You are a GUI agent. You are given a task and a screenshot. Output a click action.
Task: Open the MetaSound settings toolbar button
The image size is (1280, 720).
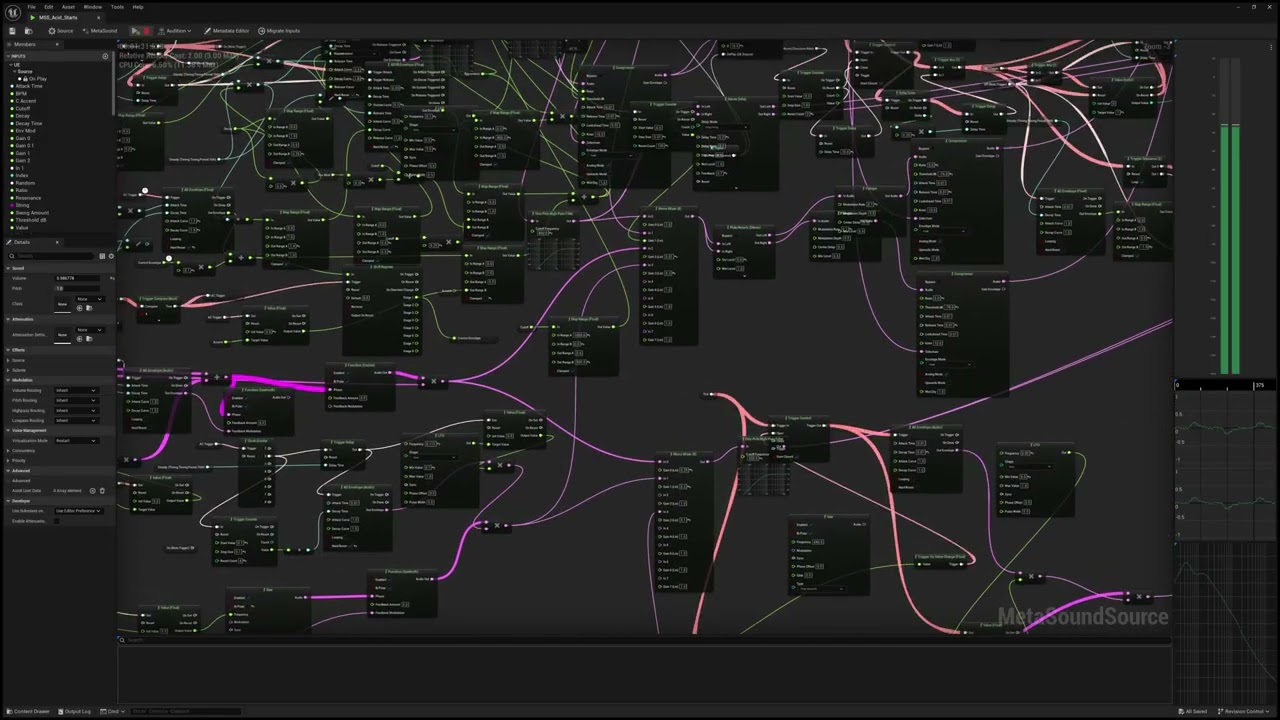pos(100,31)
